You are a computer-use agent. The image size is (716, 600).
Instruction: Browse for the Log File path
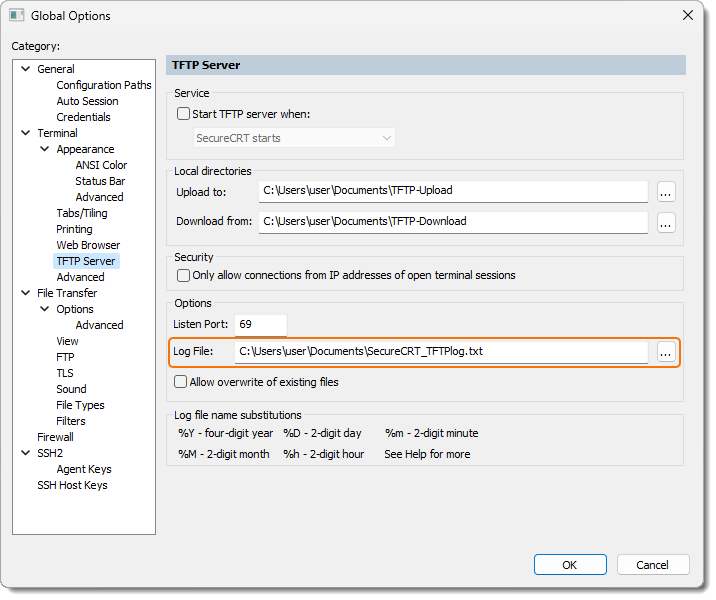pos(666,352)
